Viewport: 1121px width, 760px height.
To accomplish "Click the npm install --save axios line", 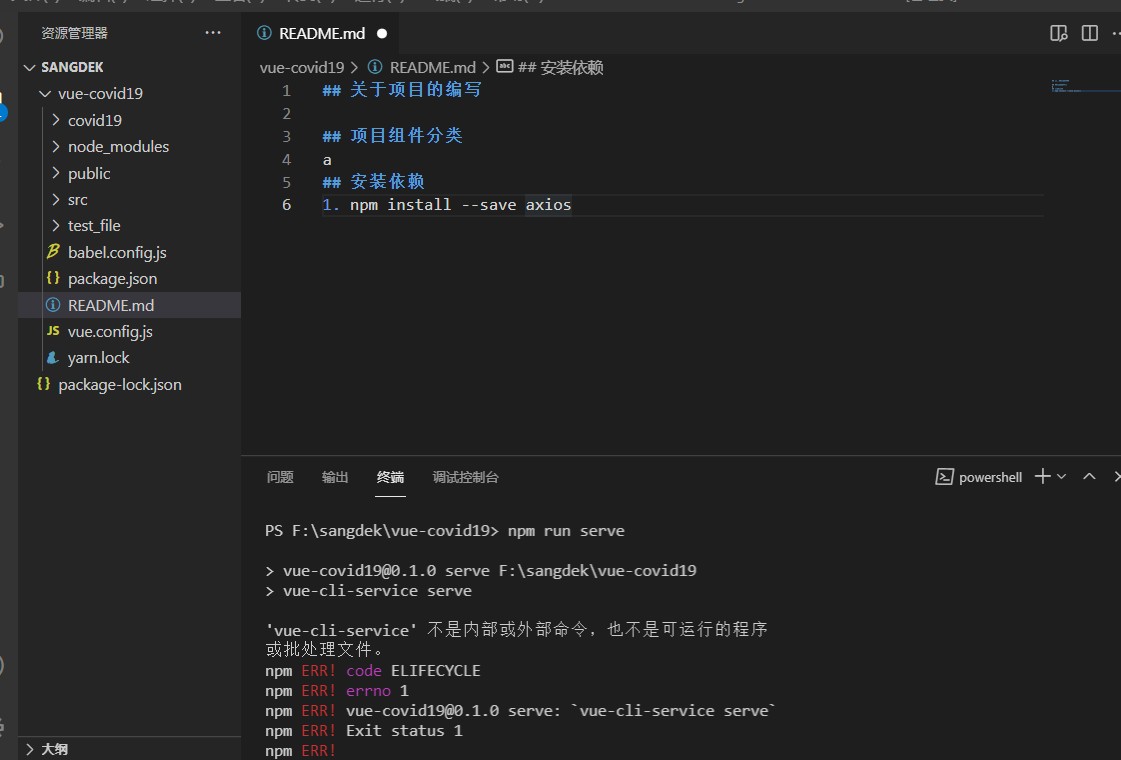I will 447,205.
